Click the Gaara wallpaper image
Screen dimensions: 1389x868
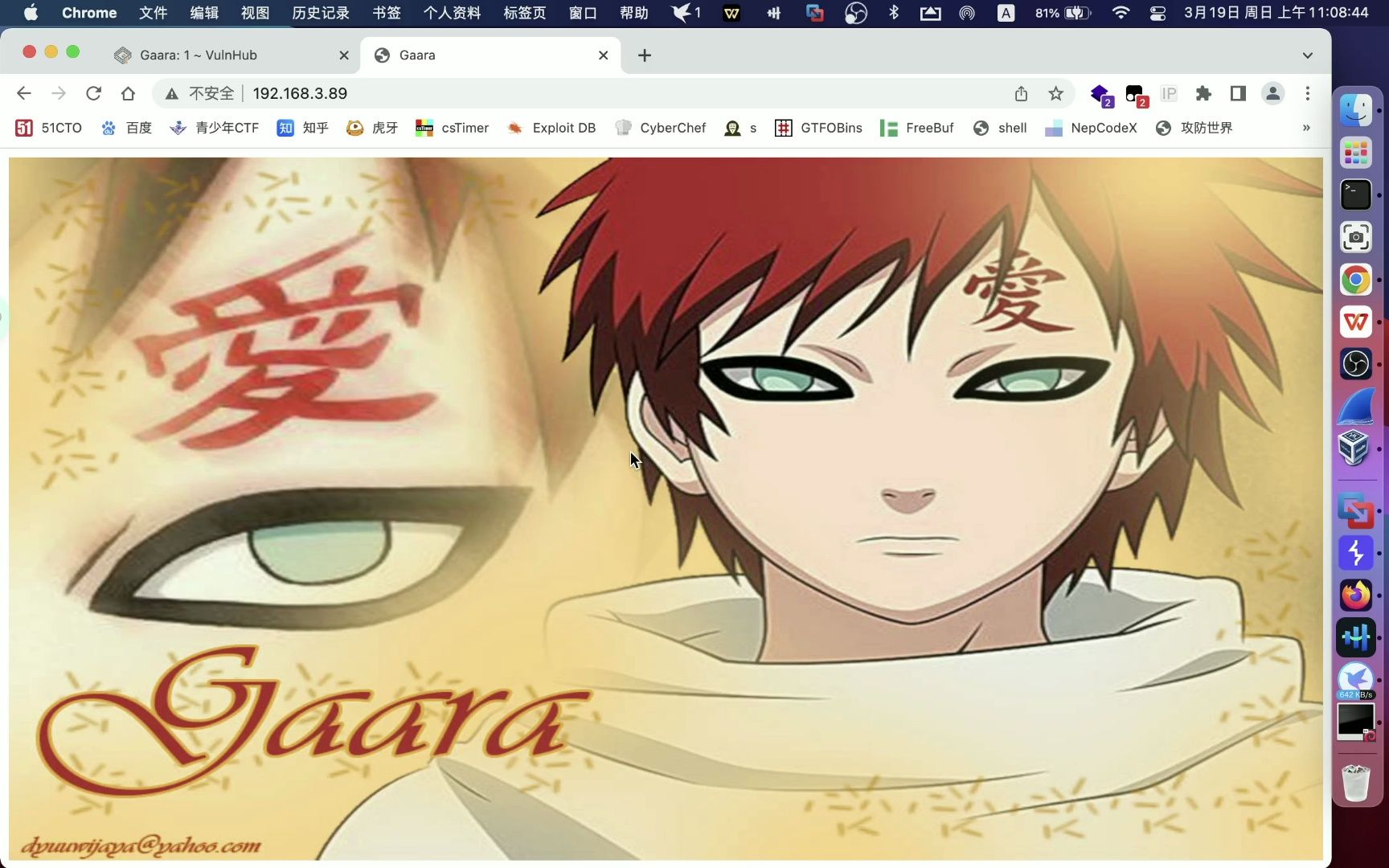click(x=666, y=508)
